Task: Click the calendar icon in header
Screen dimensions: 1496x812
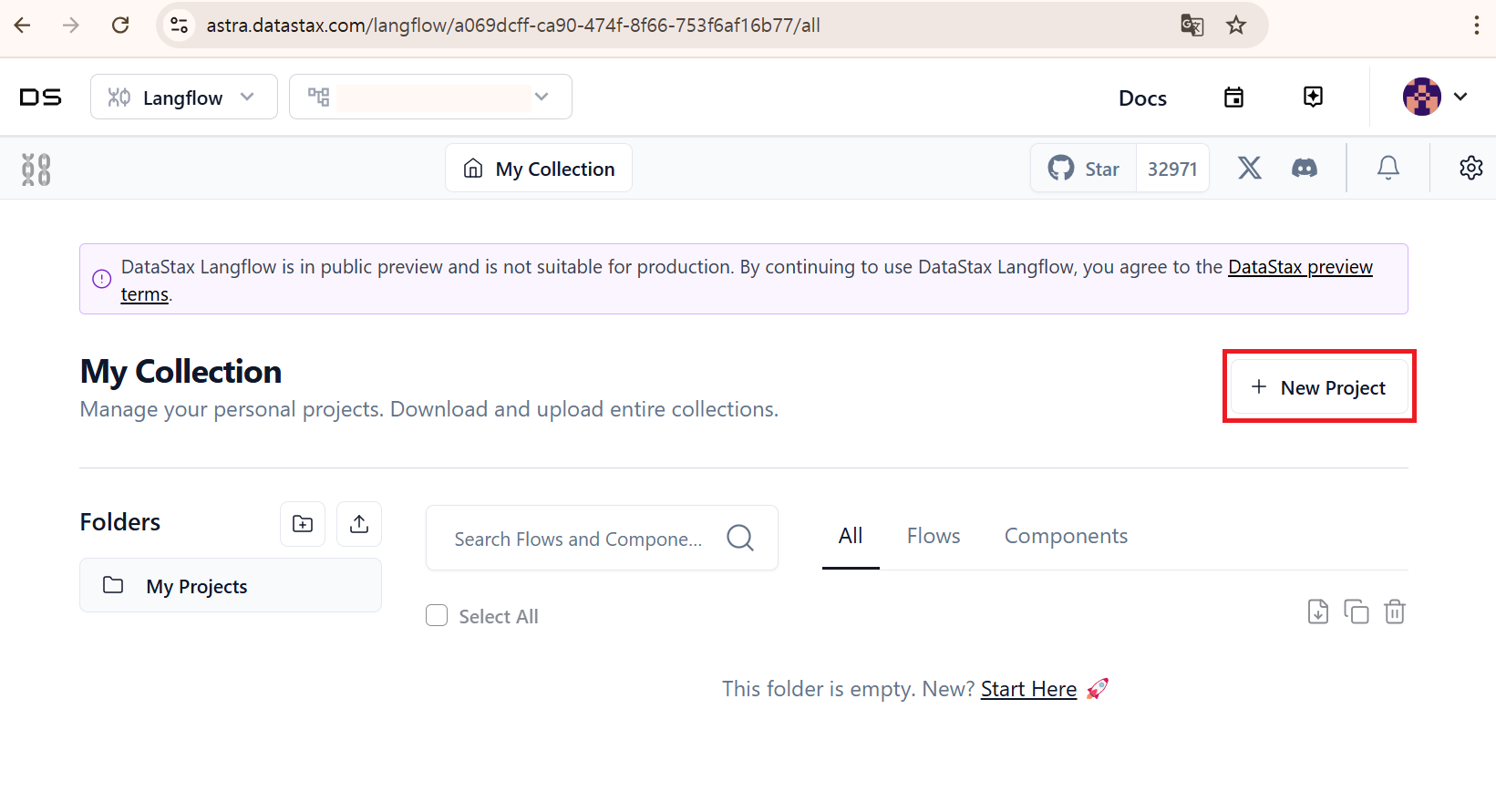Action: (x=1233, y=97)
